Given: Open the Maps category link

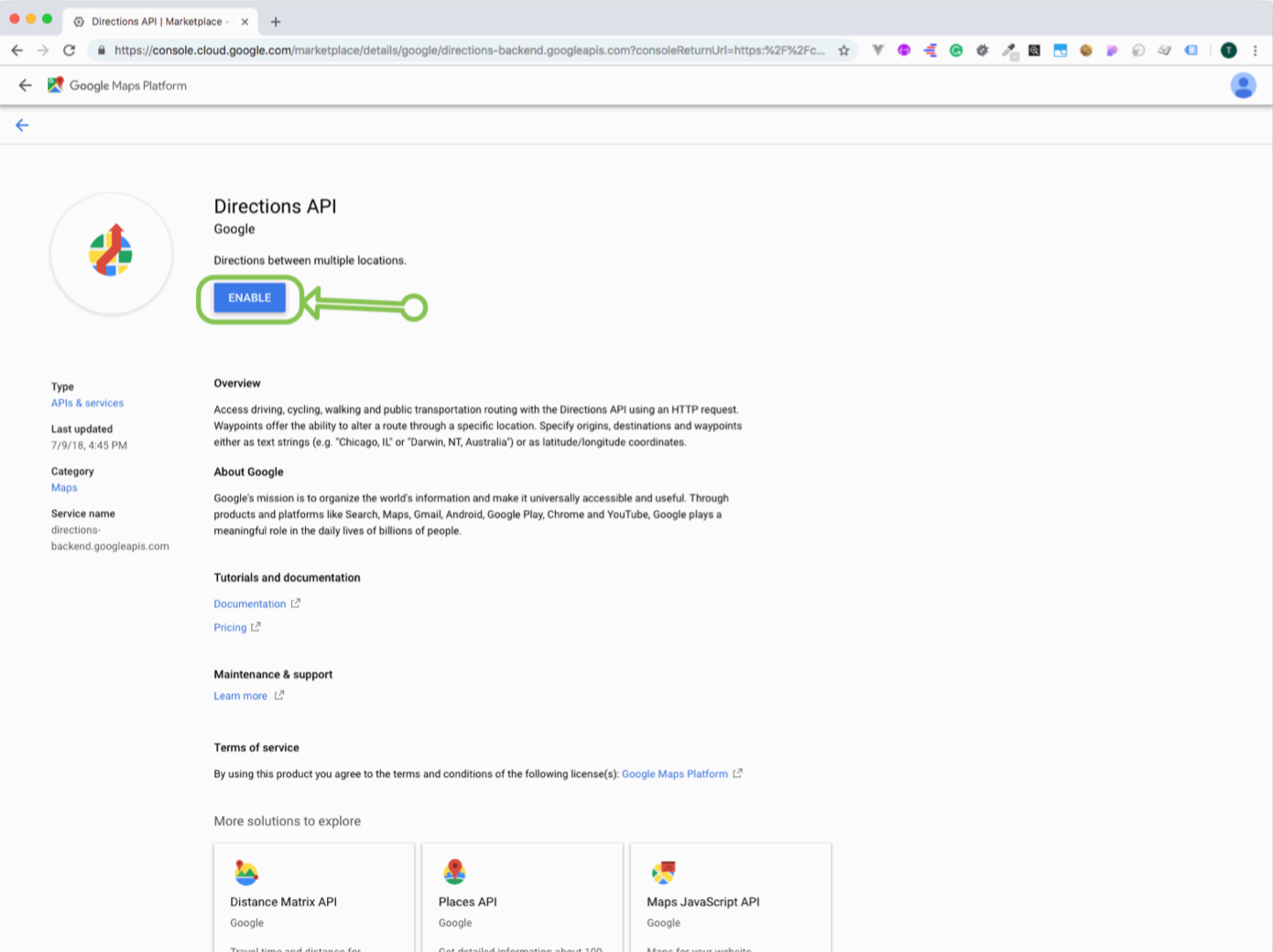Looking at the screenshot, I should coord(64,488).
